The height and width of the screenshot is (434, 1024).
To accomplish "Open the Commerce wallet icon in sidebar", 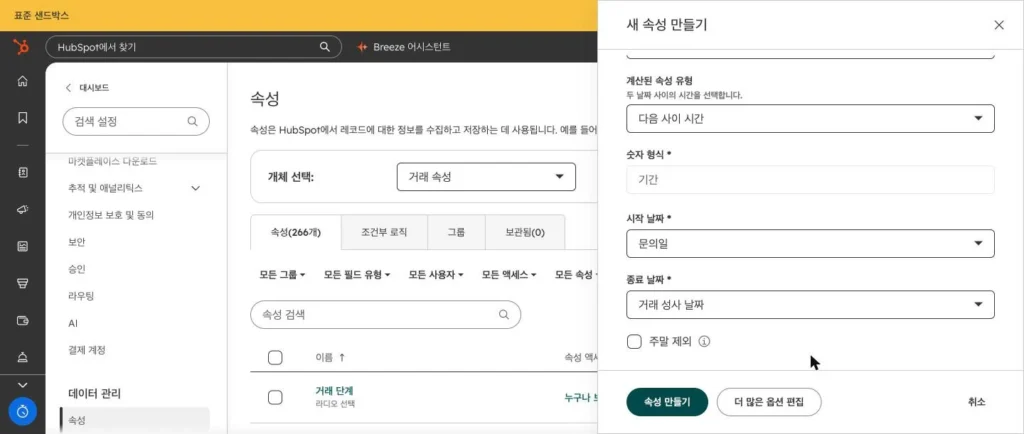I will (x=22, y=321).
